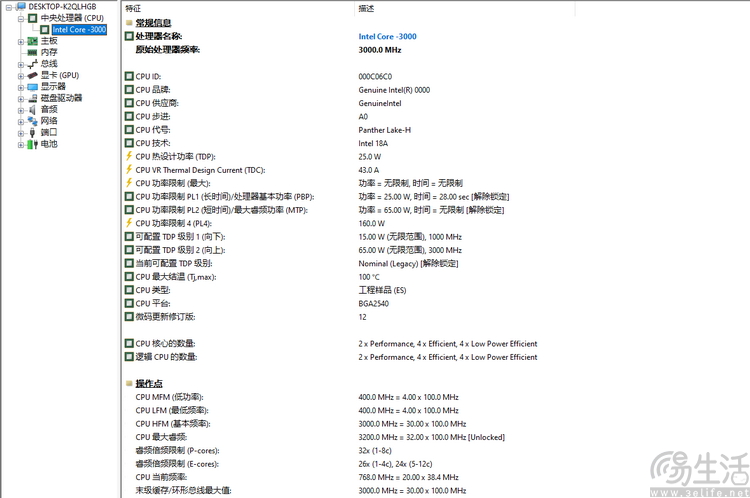Image resolution: width=750 pixels, height=498 pixels.
Task: Click the chip icon beside 处理器名称
Action: pyautogui.click(x=129, y=36)
